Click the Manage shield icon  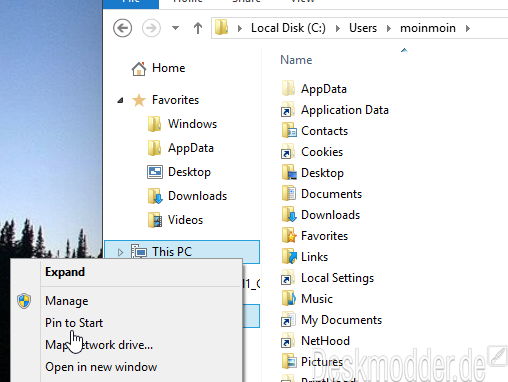(x=24, y=301)
